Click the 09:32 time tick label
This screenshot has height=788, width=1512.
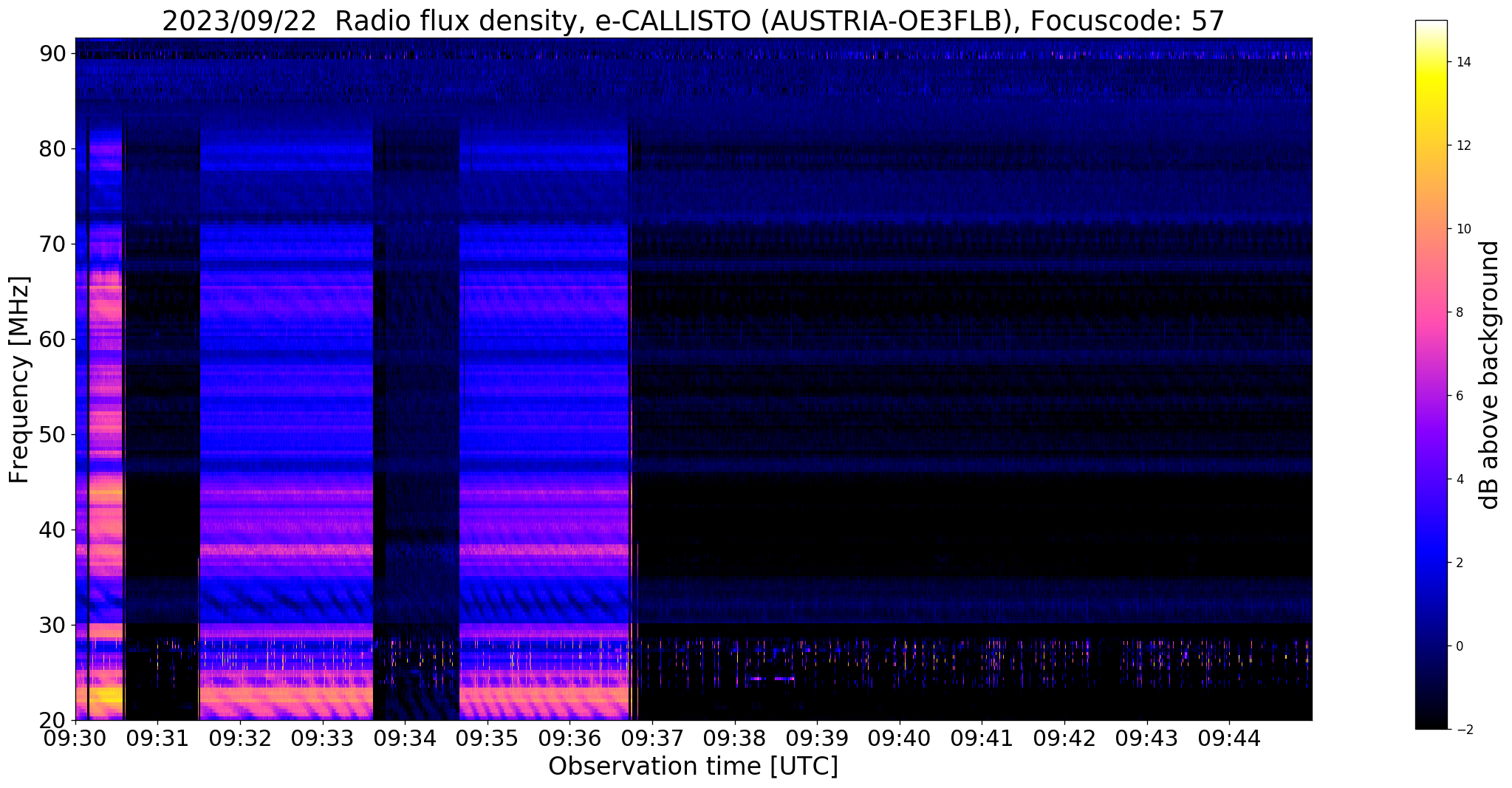click(x=239, y=737)
